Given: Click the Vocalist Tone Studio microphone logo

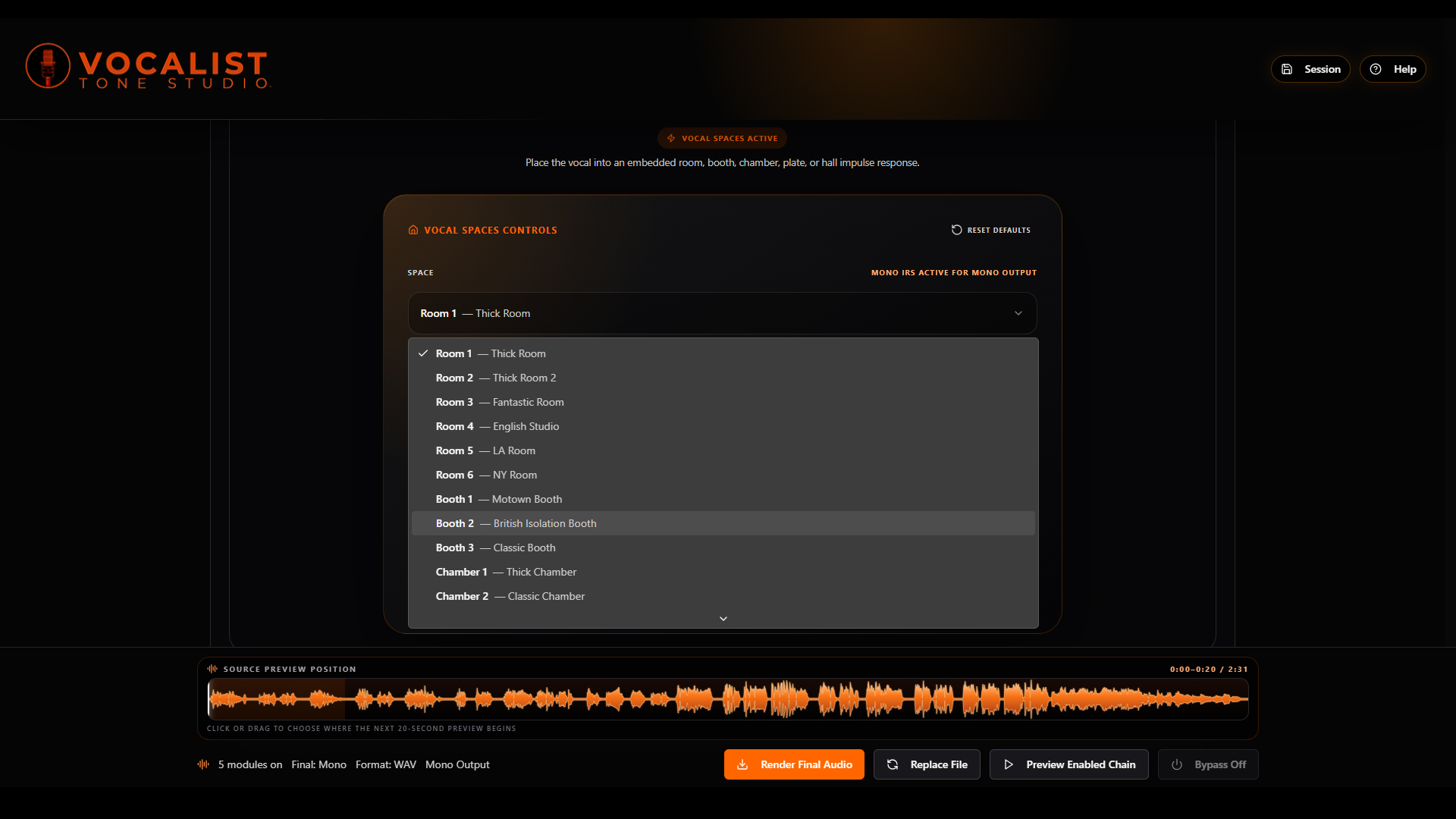Looking at the screenshot, I should tap(48, 66).
